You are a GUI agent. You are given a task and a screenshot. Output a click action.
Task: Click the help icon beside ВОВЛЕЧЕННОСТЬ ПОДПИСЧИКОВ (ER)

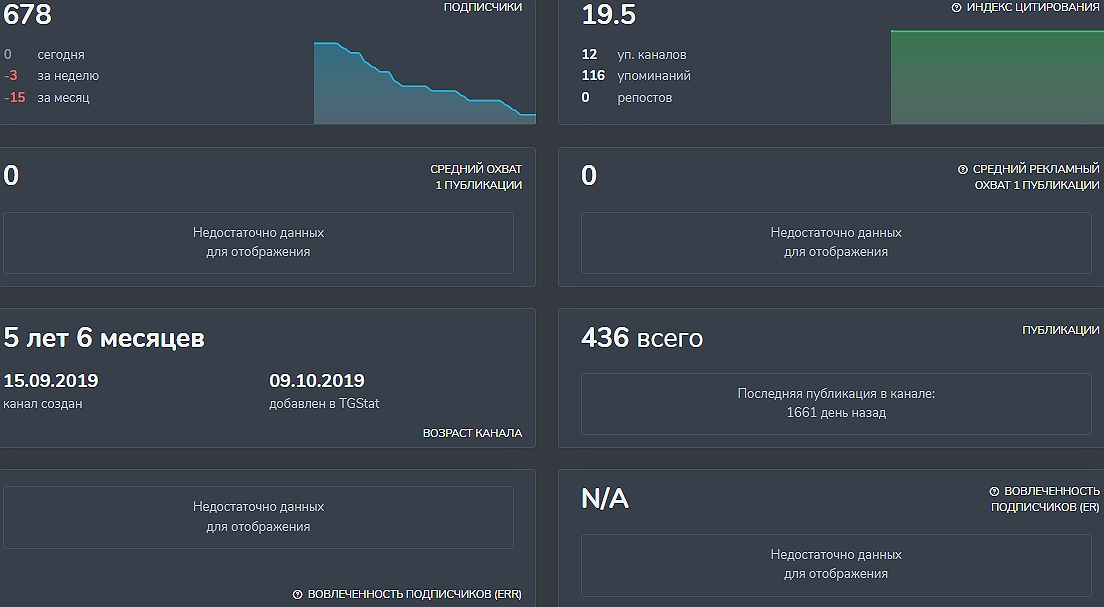994,492
